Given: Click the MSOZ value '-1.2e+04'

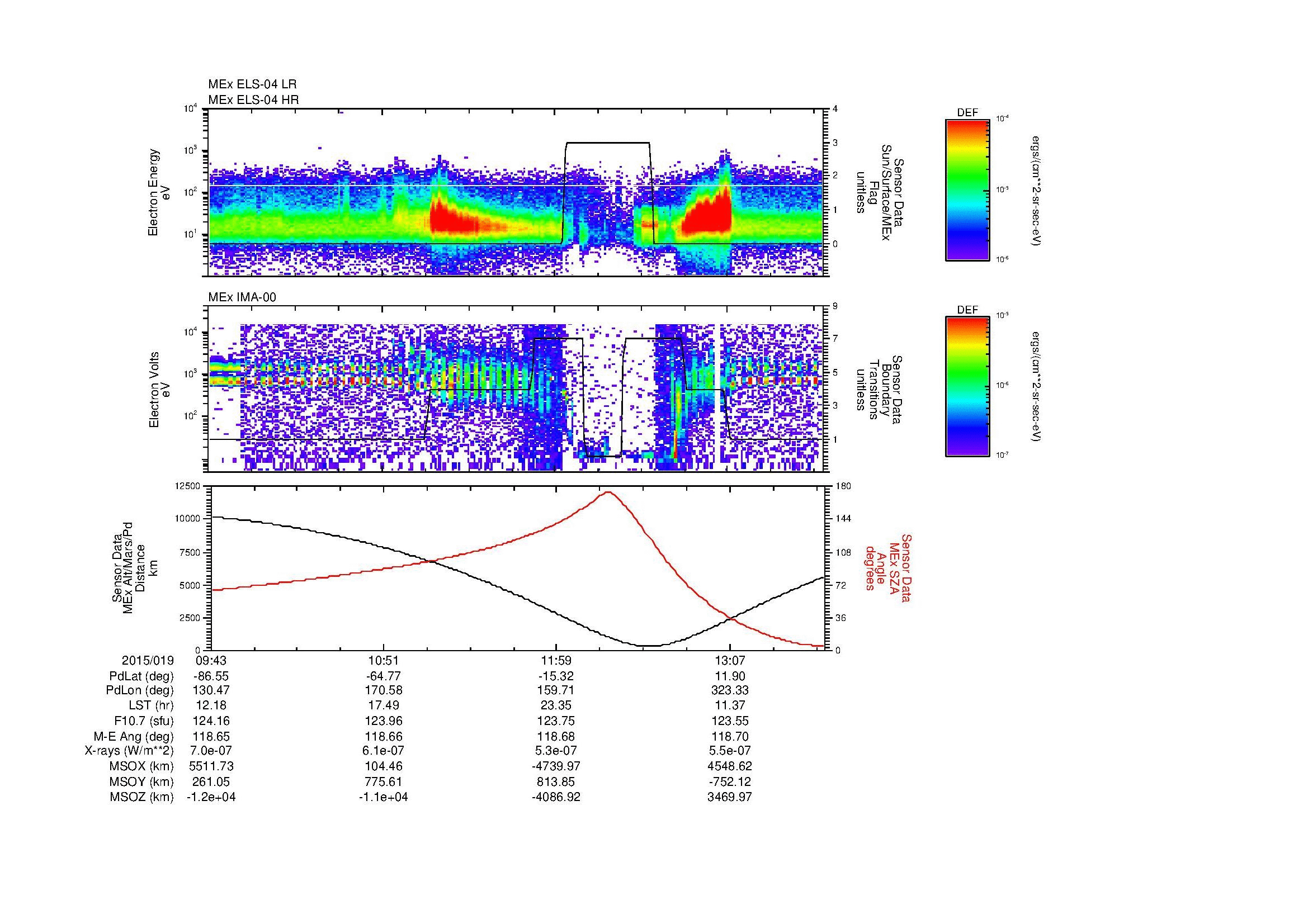Looking at the screenshot, I should point(211,797).
